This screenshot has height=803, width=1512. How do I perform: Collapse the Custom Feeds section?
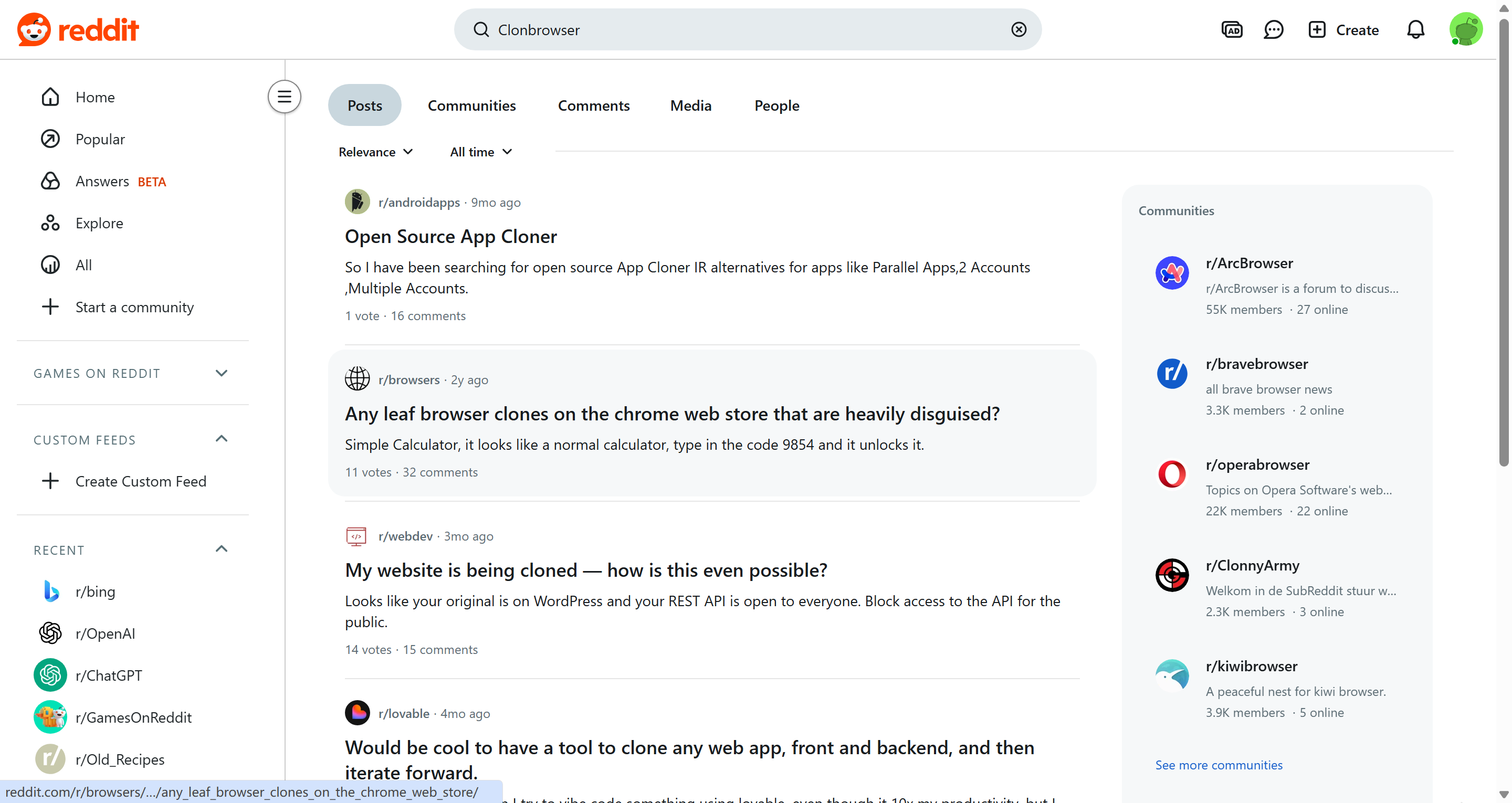221,439
